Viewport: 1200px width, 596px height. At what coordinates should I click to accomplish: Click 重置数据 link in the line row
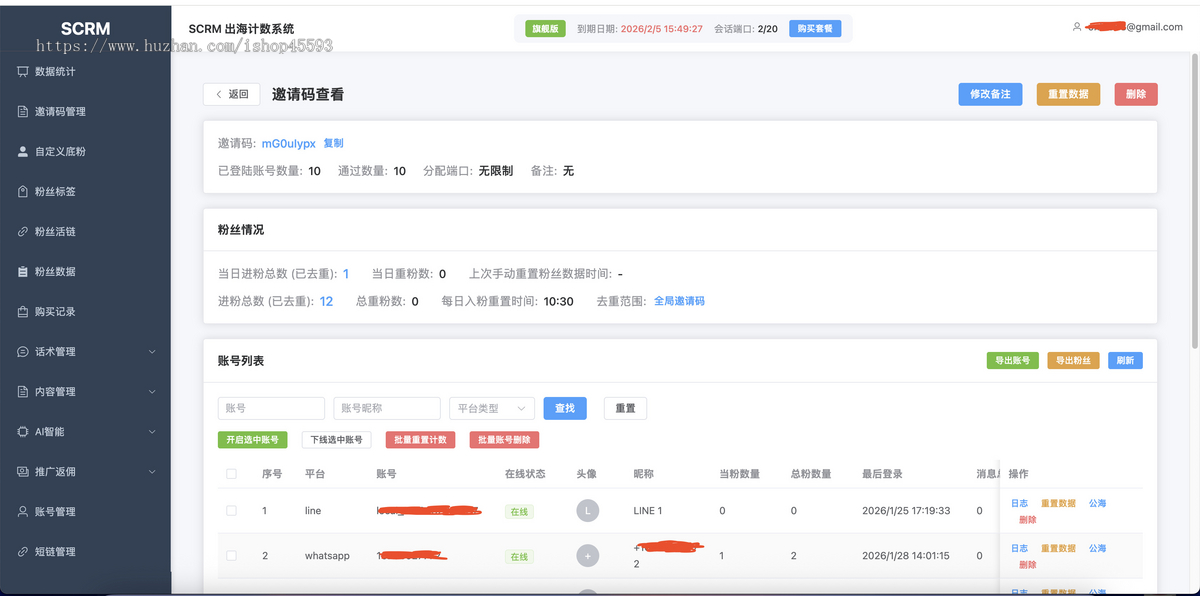point(1058,504)
